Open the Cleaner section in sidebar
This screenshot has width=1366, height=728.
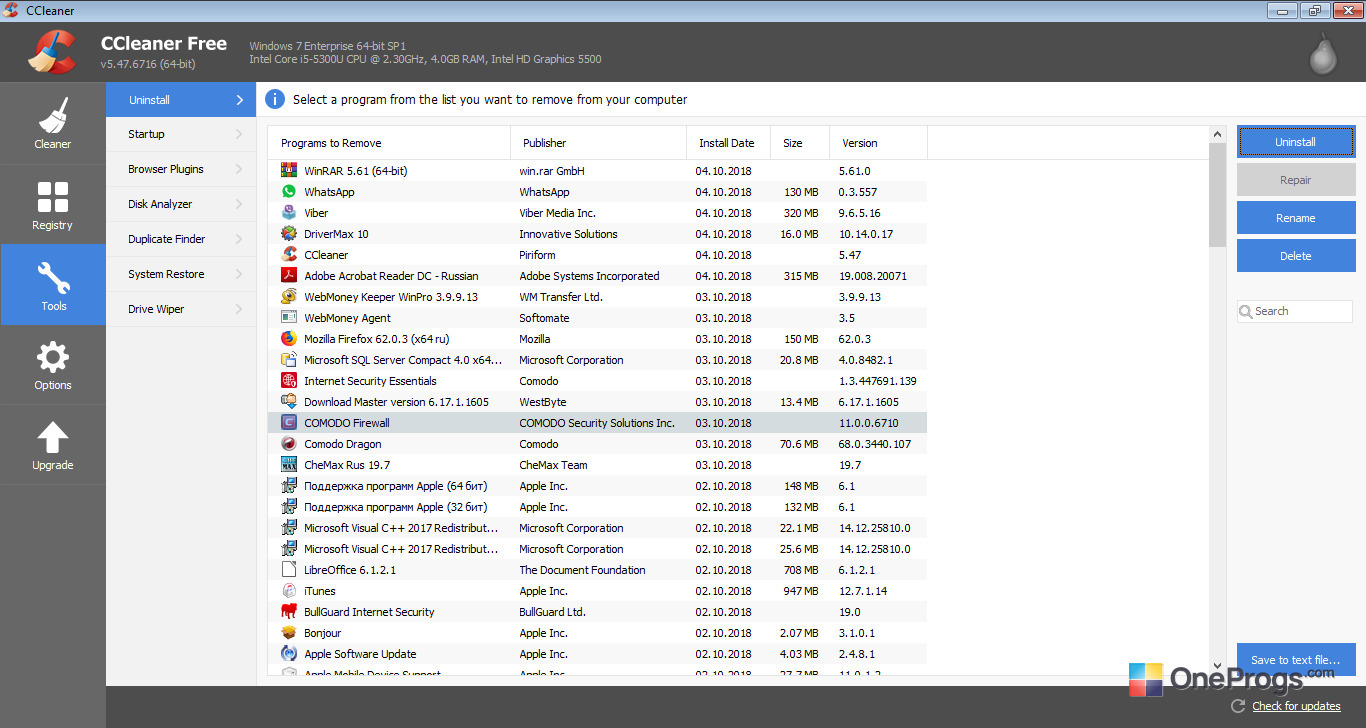point(53,123)
